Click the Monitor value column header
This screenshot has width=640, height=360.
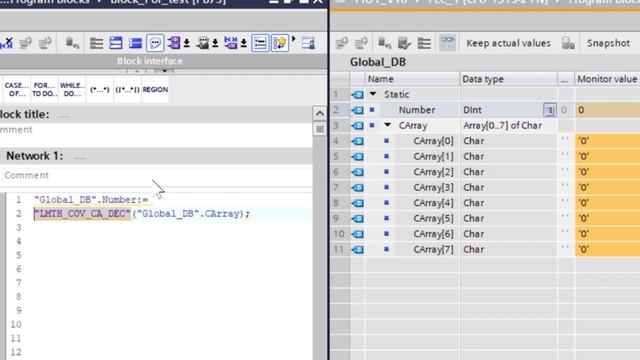tap(607, 79)
